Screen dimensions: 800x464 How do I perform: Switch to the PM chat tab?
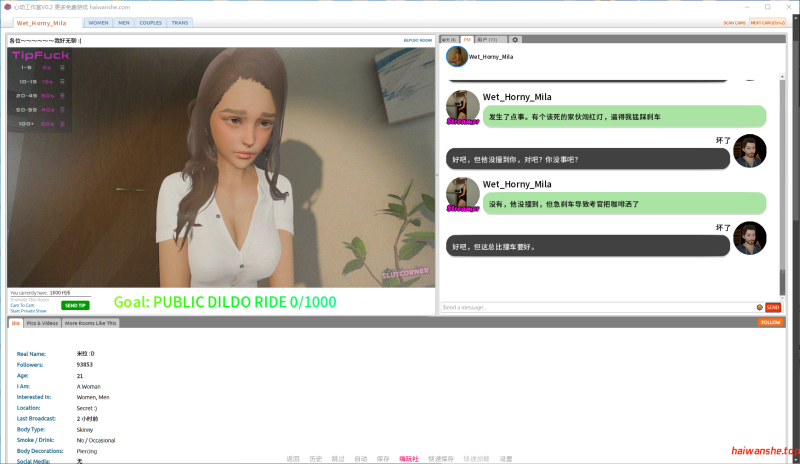click(x=467, y=40)
